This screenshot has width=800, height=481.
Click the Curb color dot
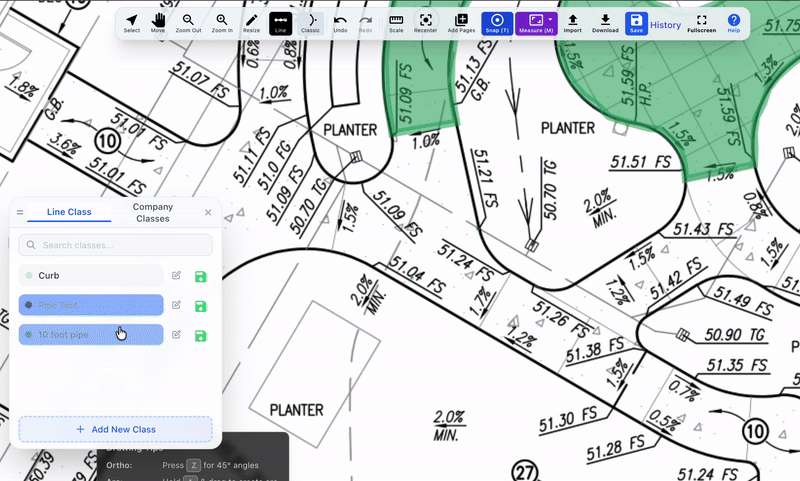pyautogui.click(x=29, y=275)
